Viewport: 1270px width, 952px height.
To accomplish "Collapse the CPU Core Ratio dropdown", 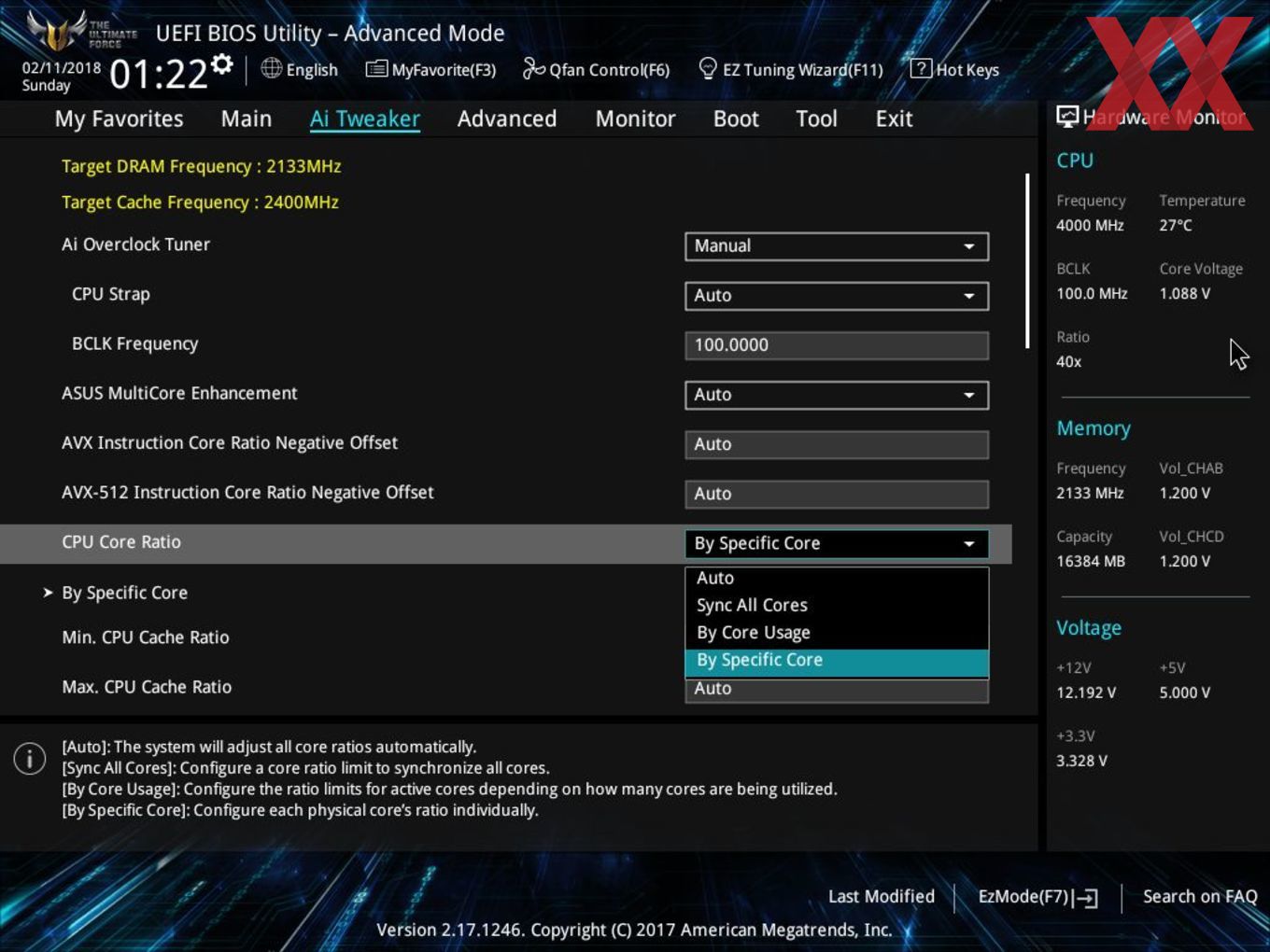I will [x=837, y=543].
